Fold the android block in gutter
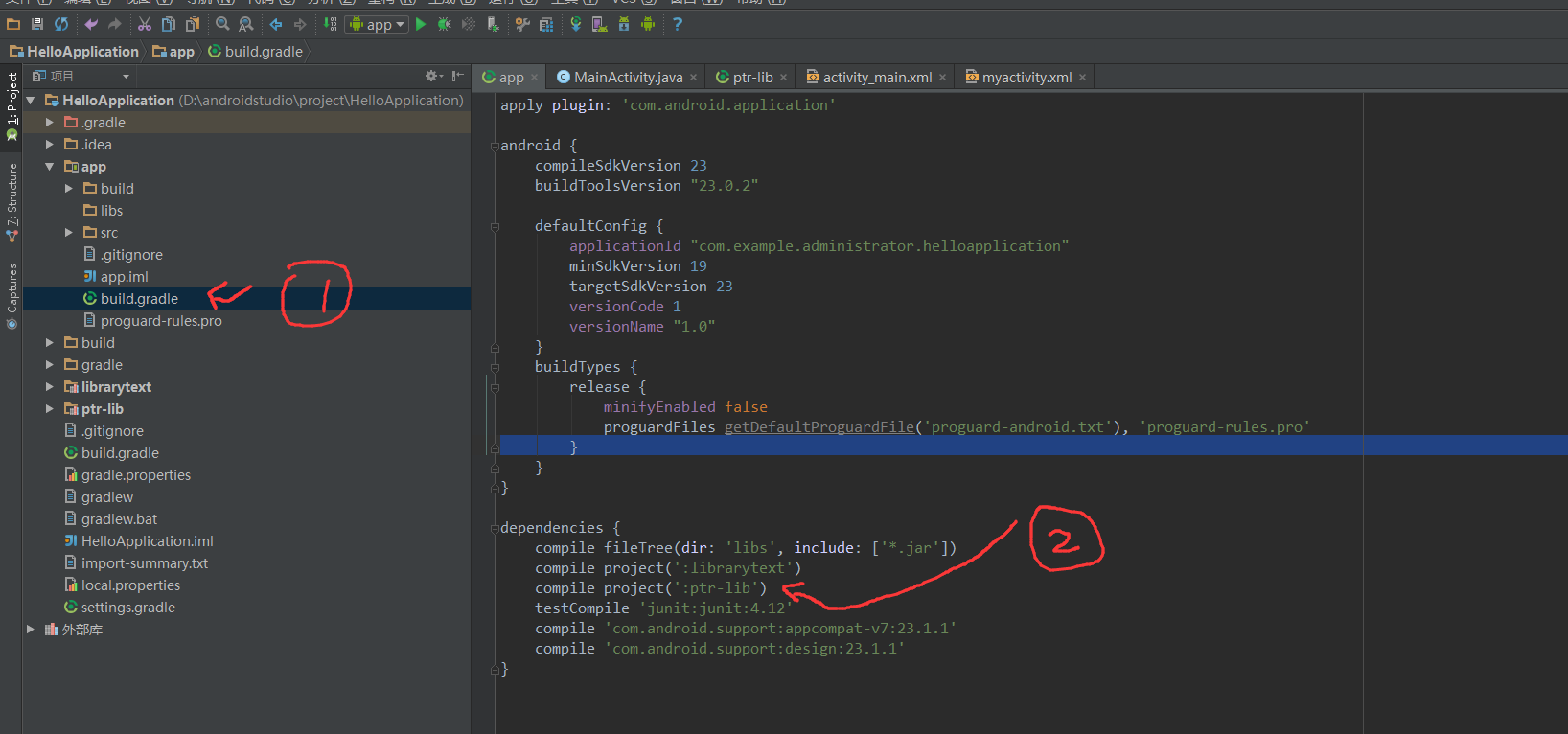The image size is (1568, 734). 495,147
